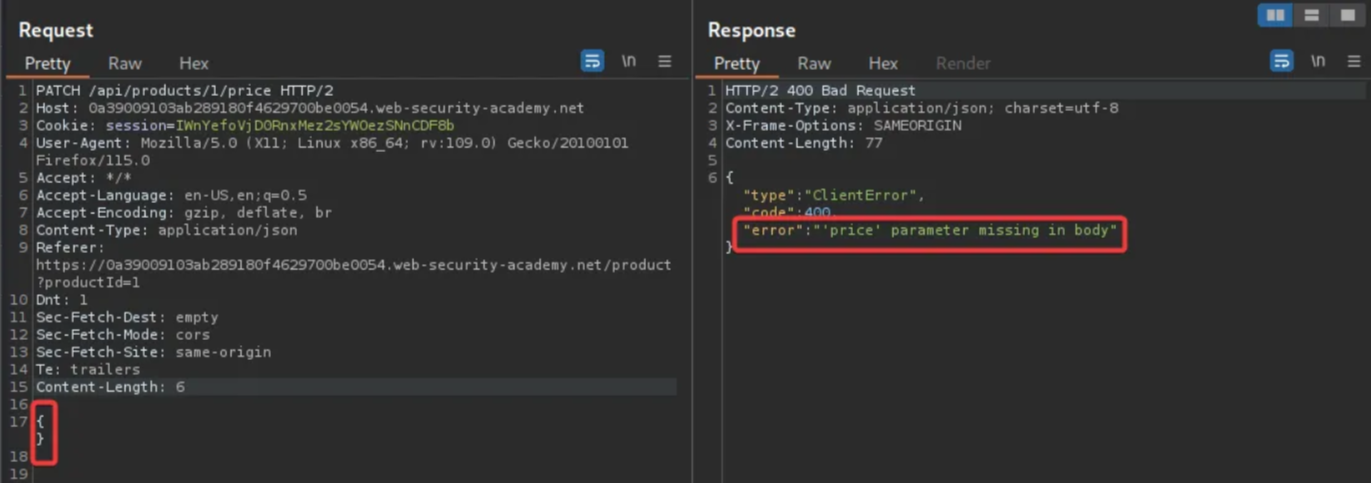Select the Response Pretty tab
The width and height of the screenshot is (1371, 483).
[x=736, y=63]
